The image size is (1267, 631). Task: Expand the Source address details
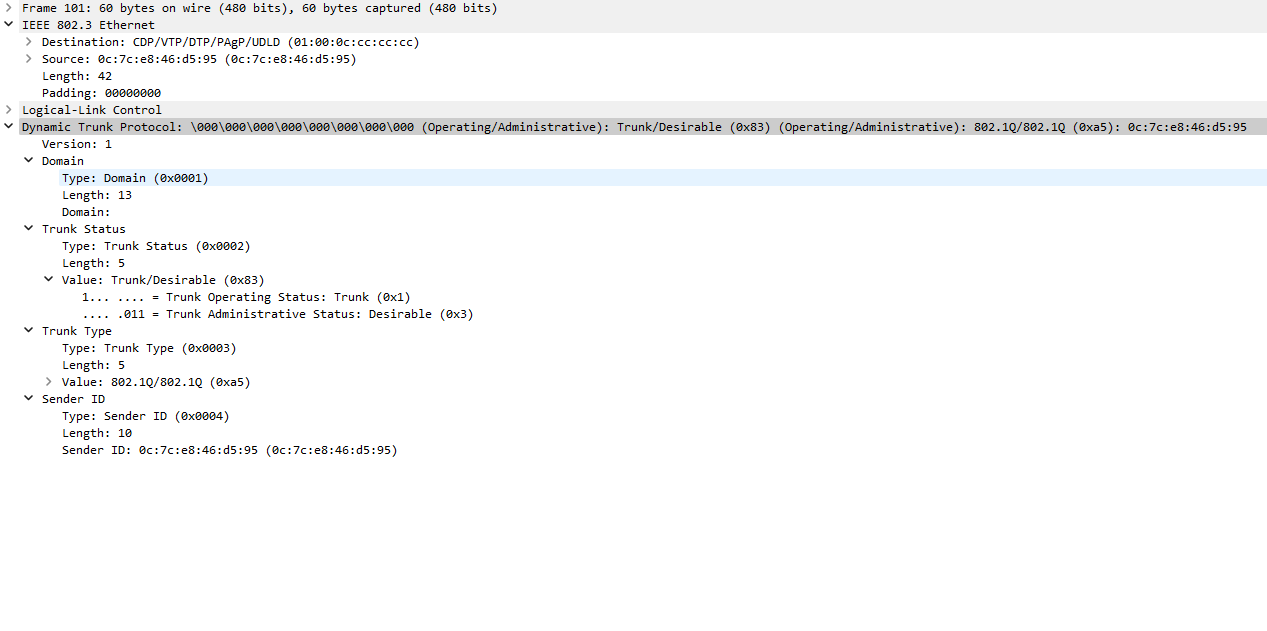coord(28,58)
